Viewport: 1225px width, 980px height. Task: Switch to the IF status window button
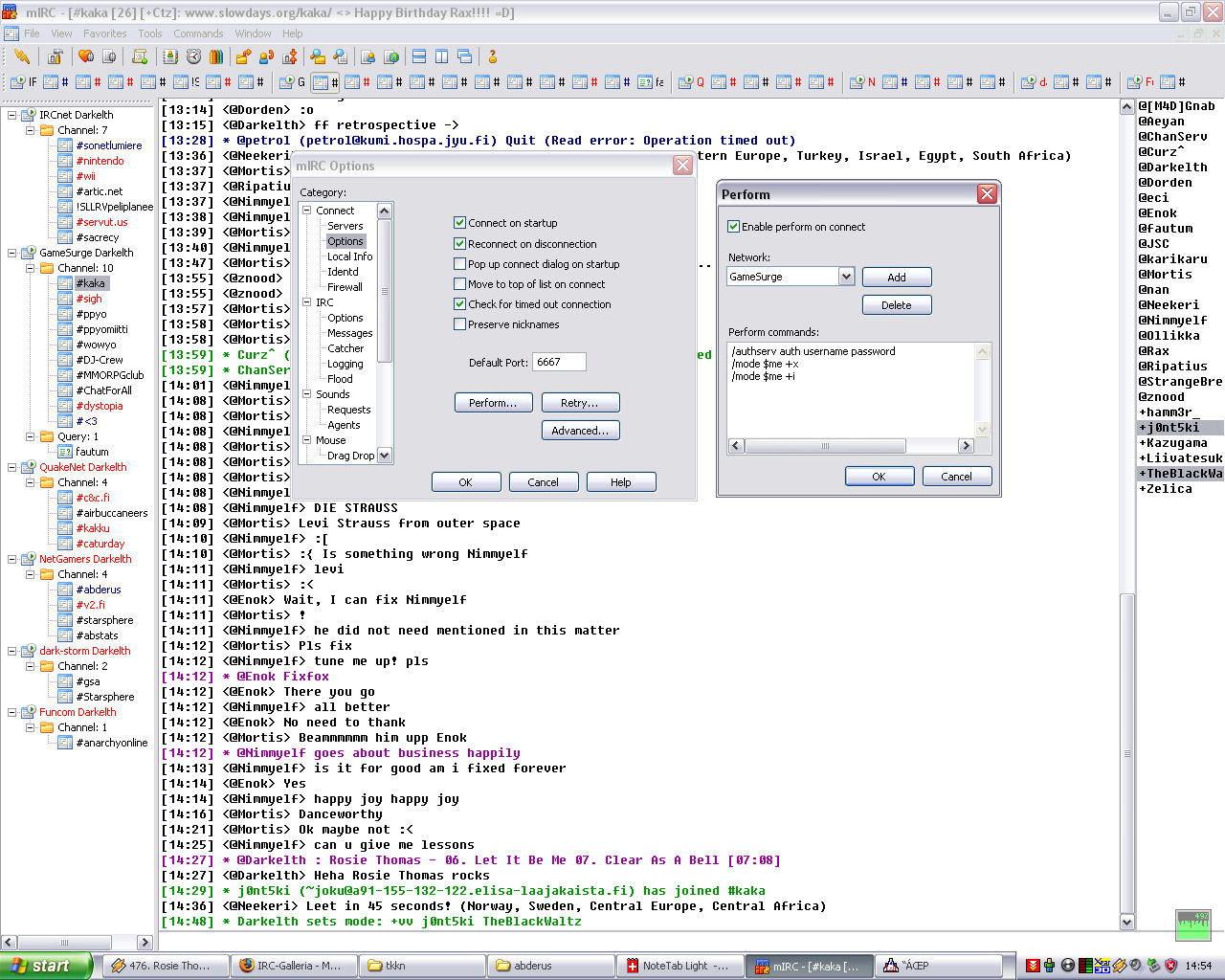[x=24, y=82]
